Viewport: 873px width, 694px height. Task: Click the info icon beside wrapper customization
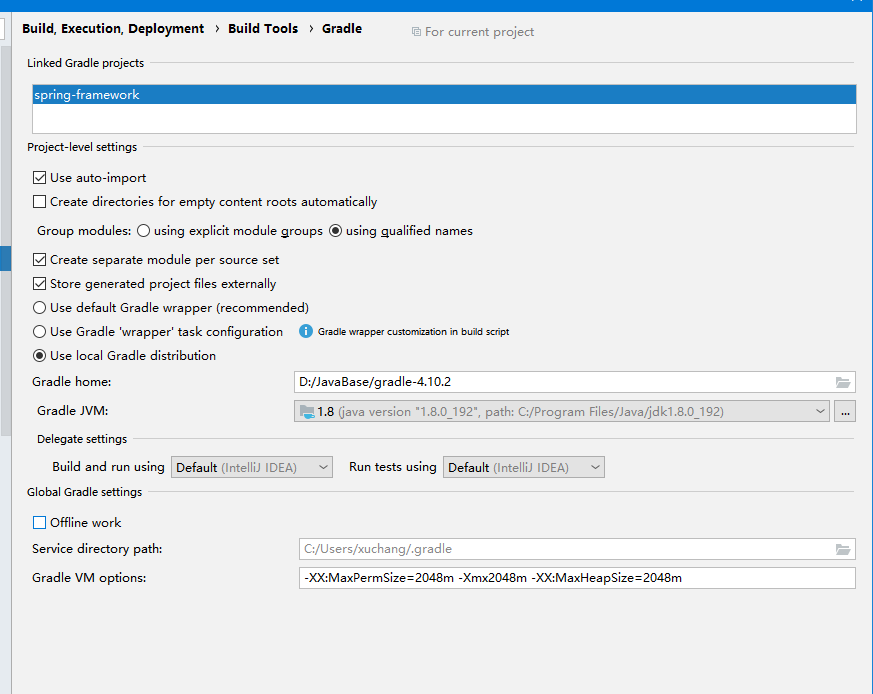[x=306, y=331]
